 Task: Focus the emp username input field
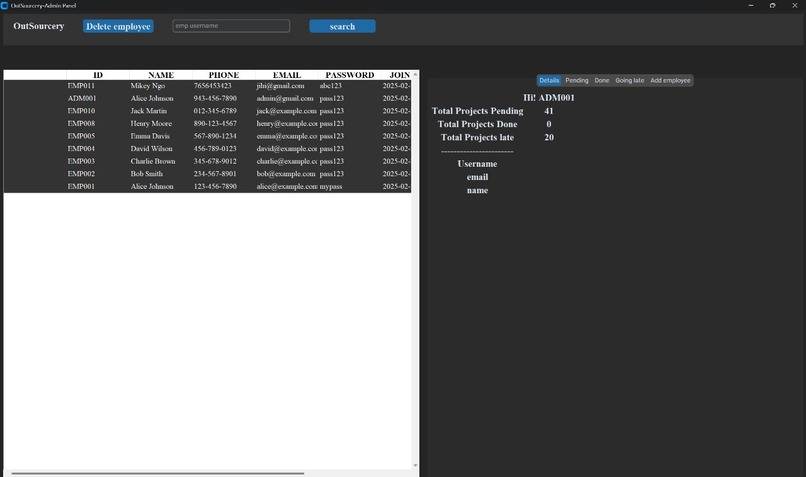click(x=231, y=26)
